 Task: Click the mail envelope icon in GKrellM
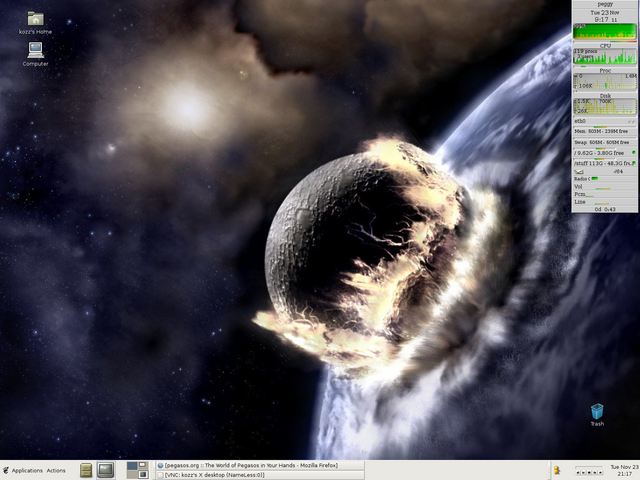click(579, 172)
